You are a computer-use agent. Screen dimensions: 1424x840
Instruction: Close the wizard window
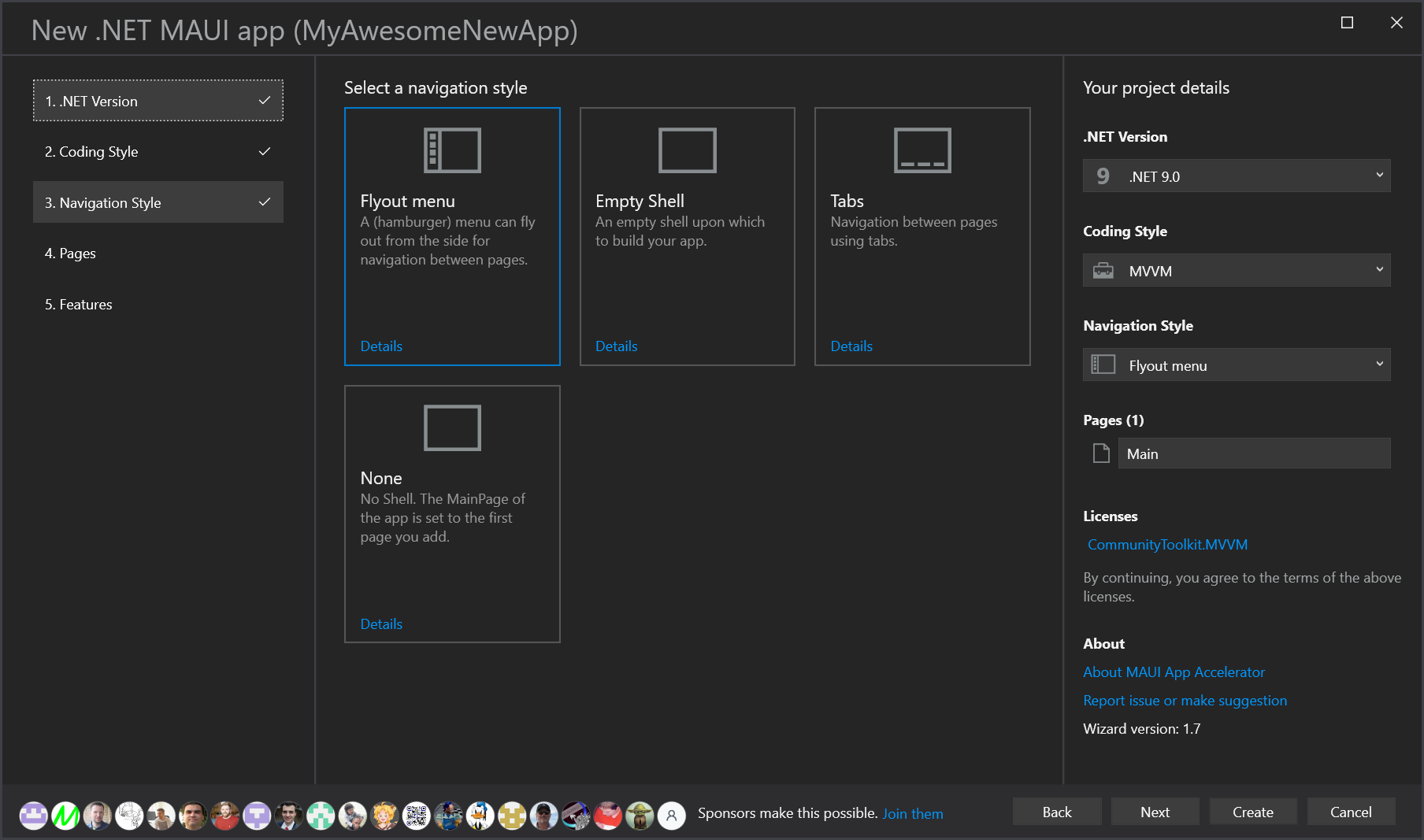coord(1396,23)
